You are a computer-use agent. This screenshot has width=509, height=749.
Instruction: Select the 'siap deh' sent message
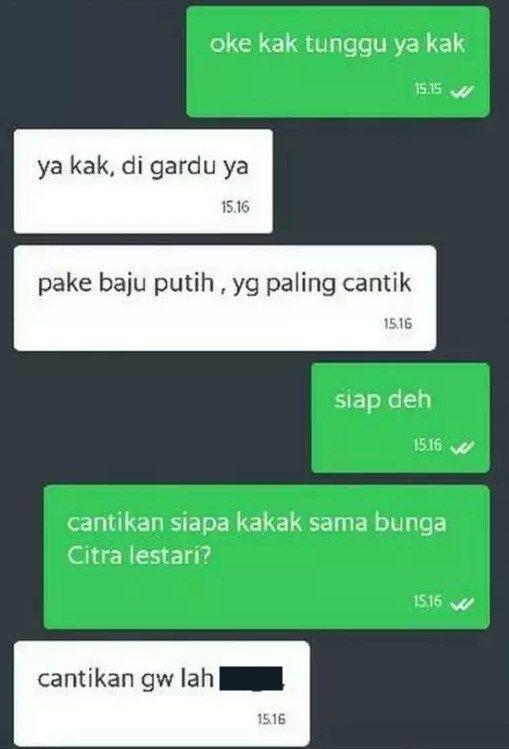tap(401, 417)
